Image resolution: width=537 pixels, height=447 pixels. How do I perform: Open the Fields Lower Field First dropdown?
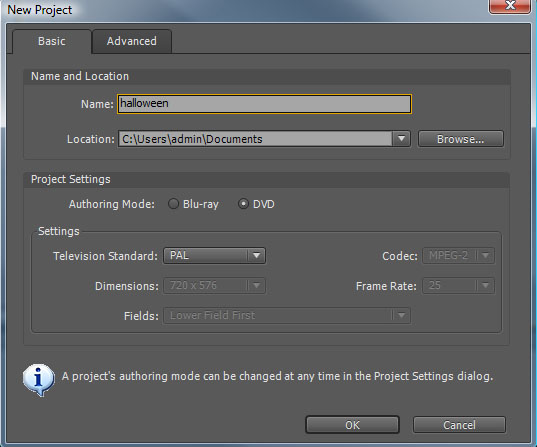(x=287, y=315)
